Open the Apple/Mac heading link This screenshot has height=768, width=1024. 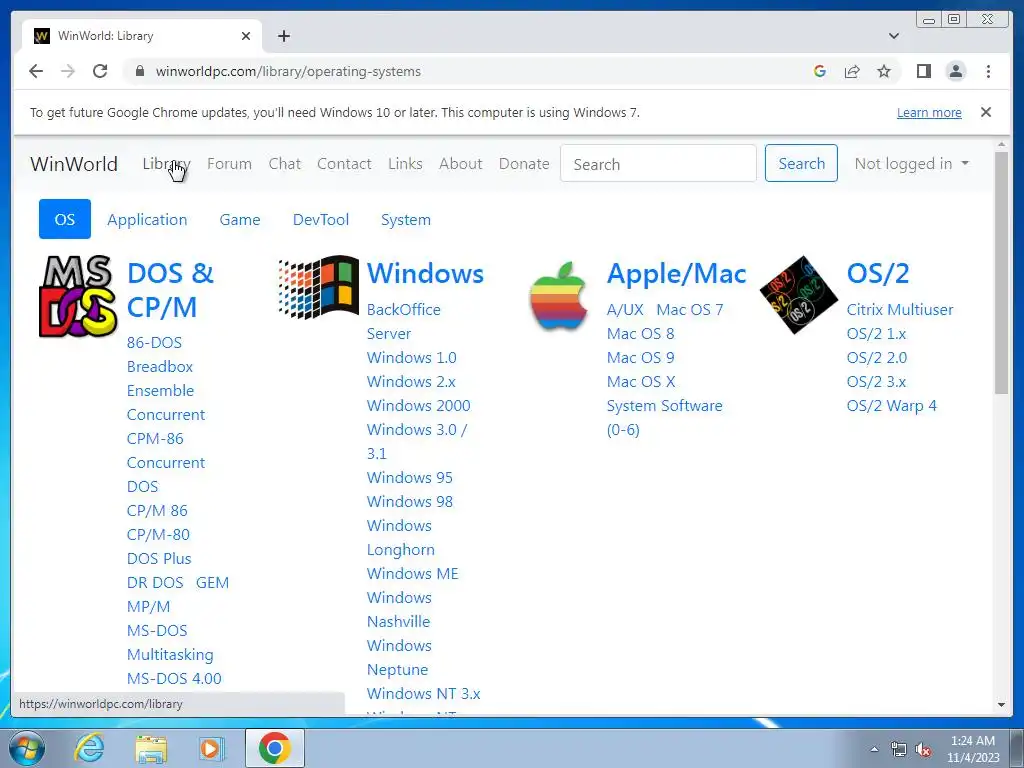677,274
